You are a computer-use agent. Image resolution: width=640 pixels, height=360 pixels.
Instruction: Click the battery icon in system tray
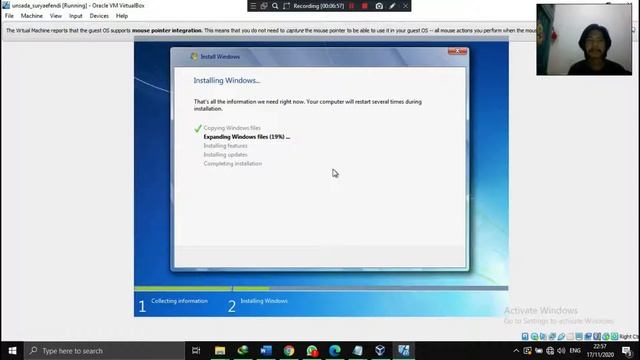pyautogui.click(x=539, y=351)
